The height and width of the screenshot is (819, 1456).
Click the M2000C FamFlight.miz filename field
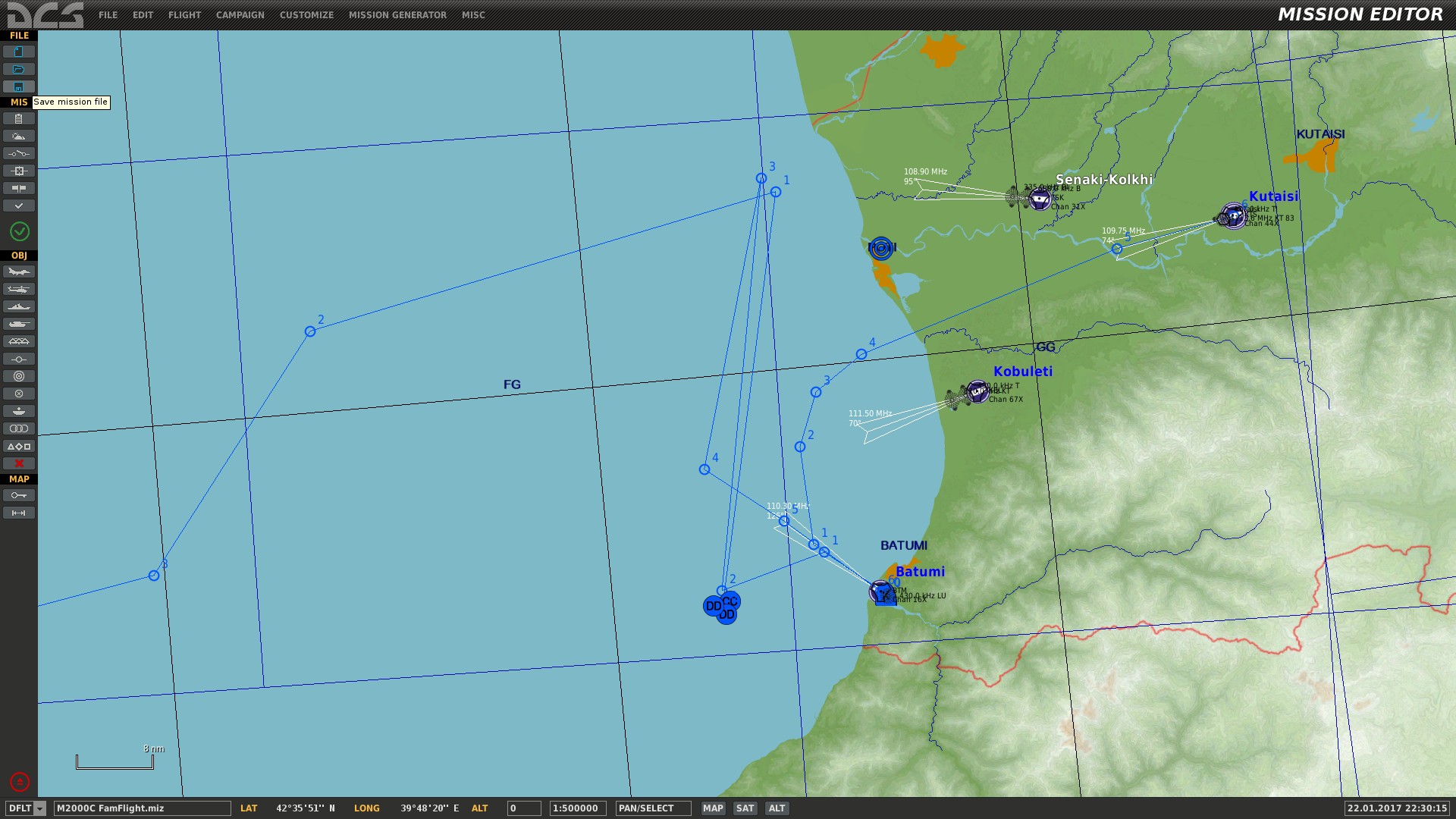(142, 808)
